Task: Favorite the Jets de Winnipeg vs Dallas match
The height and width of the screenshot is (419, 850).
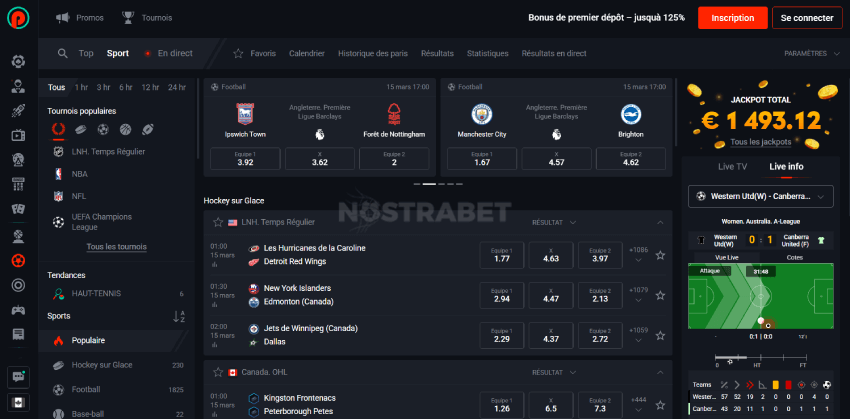Action: 660,336
